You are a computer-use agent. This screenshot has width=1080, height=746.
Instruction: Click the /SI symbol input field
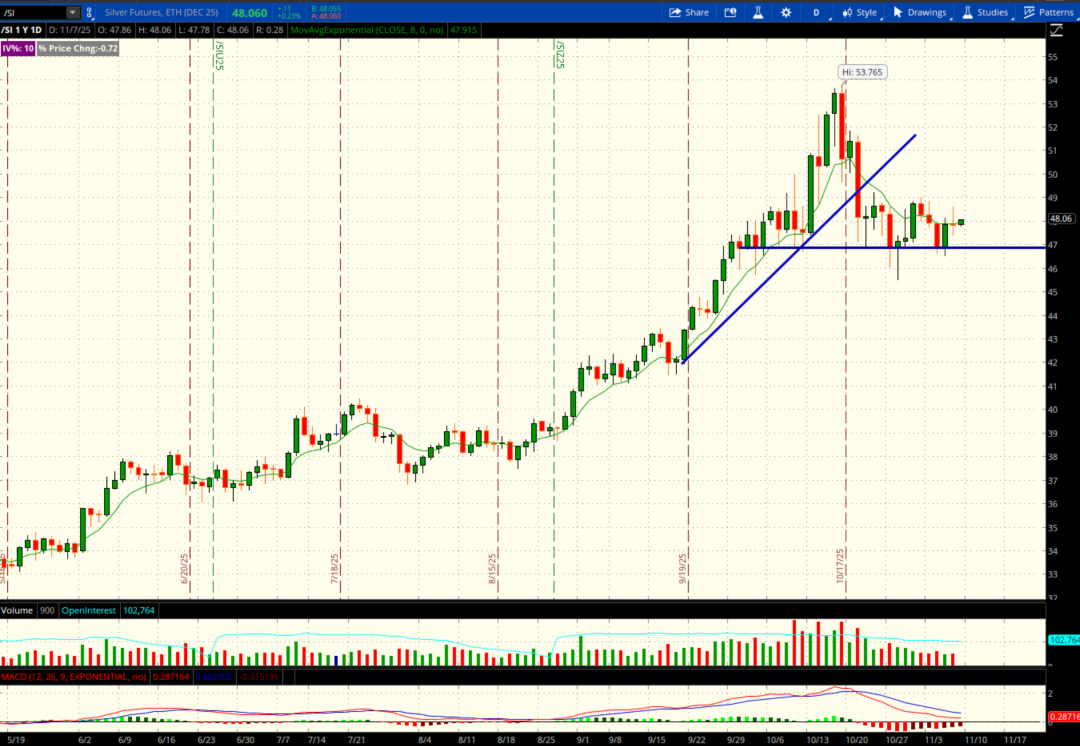[x=34, y=12]
